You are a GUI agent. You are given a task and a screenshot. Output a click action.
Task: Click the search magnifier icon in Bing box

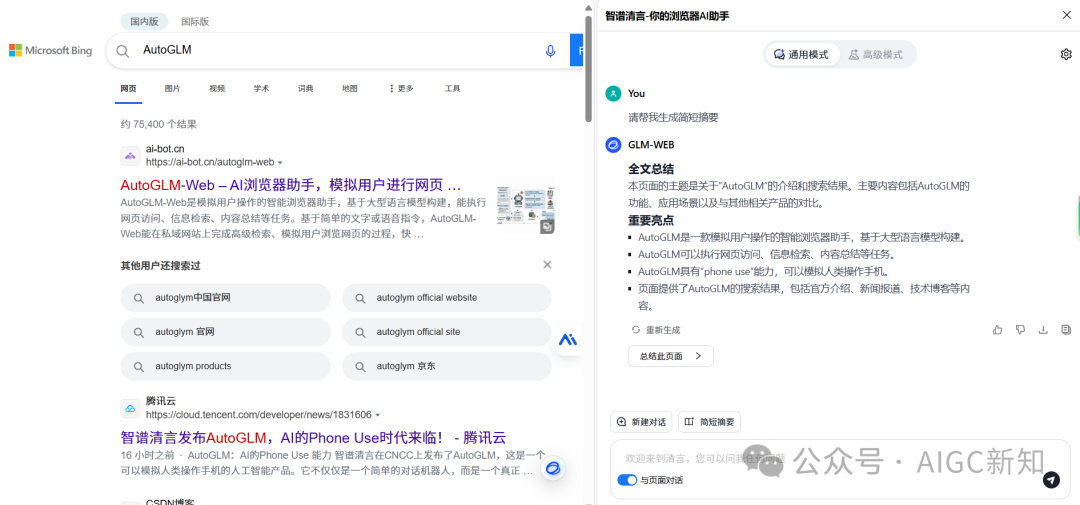pyautogui.click(x=123, y=51)
